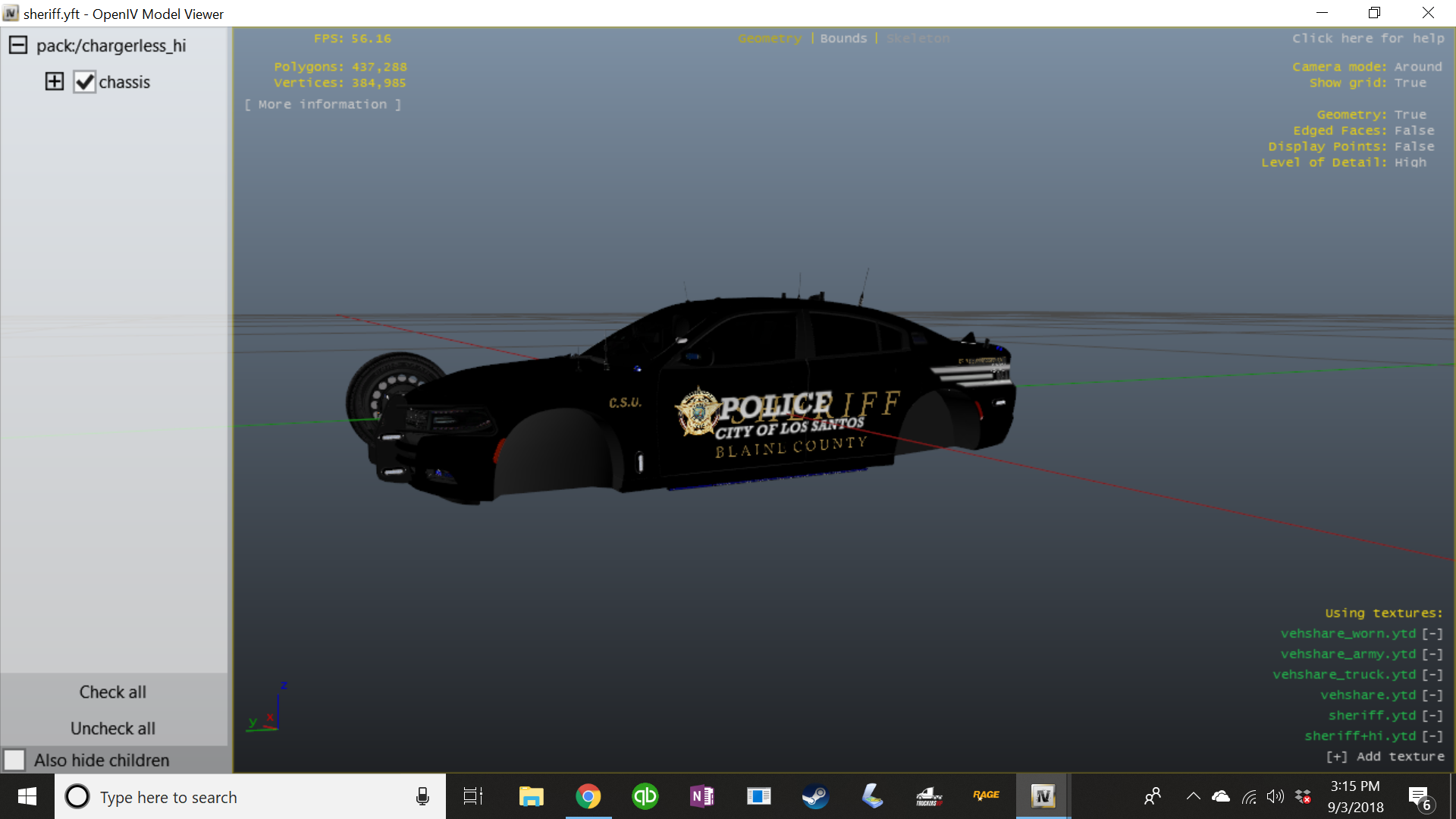
Task: Remove the vehshare_worn.ytd texture with [-]
Action: tap(1432, 634)
